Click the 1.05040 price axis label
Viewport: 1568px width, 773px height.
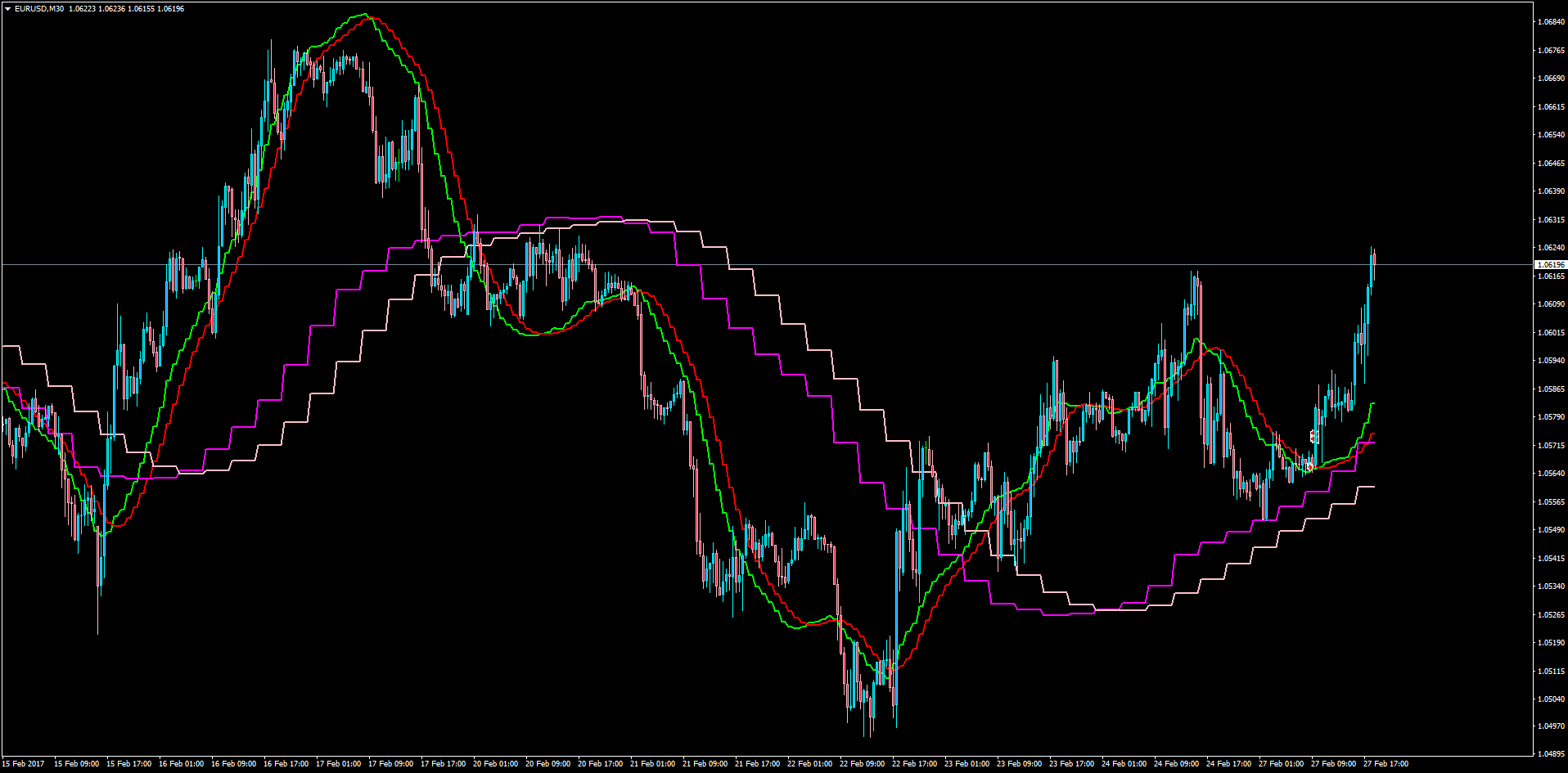click(x=1551, y=699)
